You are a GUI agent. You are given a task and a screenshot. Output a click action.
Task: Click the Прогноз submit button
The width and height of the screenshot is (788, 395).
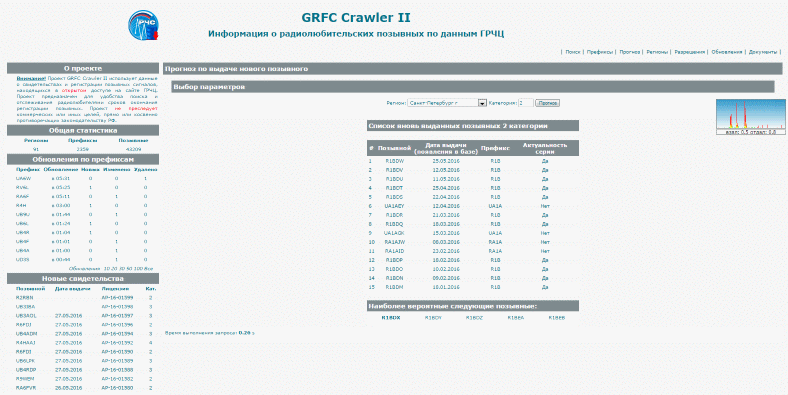[x=547, y=103]
